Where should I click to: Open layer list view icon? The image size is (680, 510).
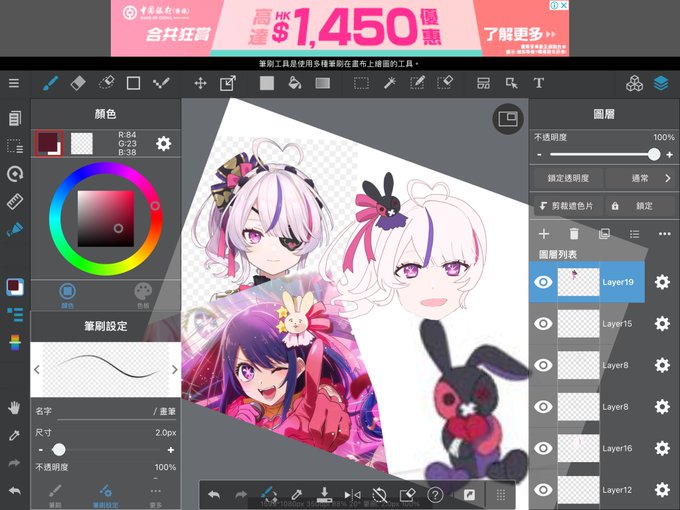(634, 234)
